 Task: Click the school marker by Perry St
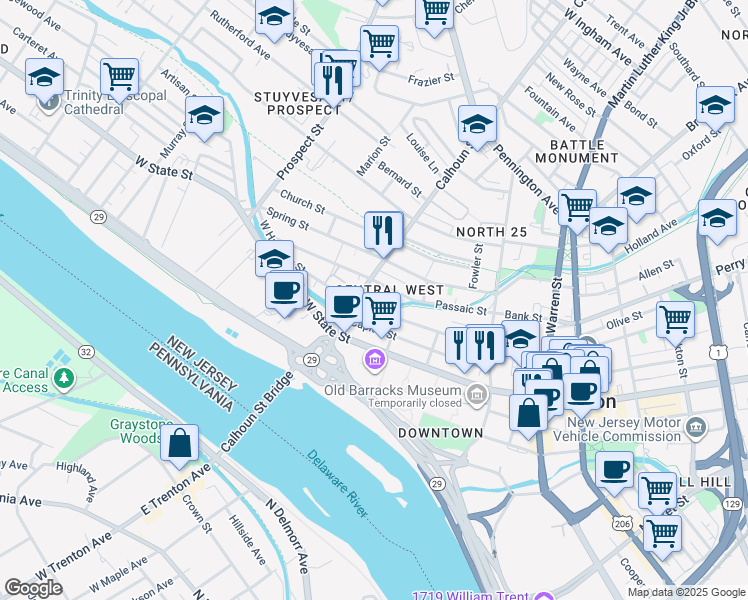pos(717,221)
